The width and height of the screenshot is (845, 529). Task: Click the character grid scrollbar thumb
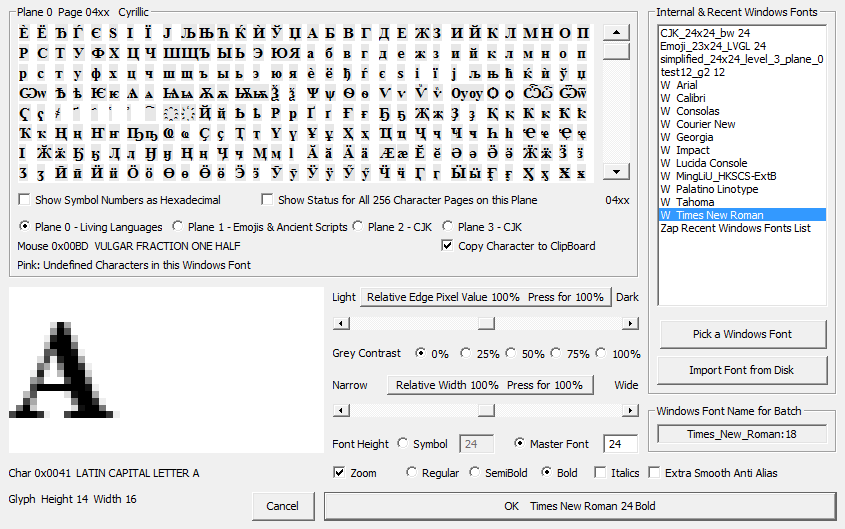(x=616, y=51)
